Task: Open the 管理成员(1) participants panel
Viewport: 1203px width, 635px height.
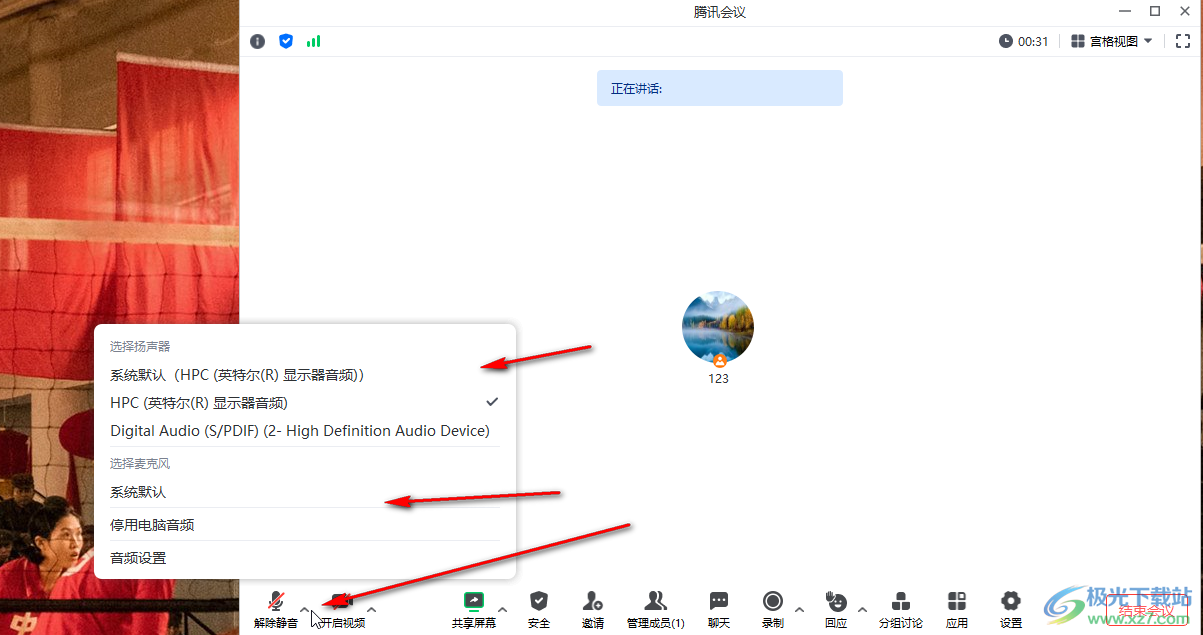Action: pos(656,609)
